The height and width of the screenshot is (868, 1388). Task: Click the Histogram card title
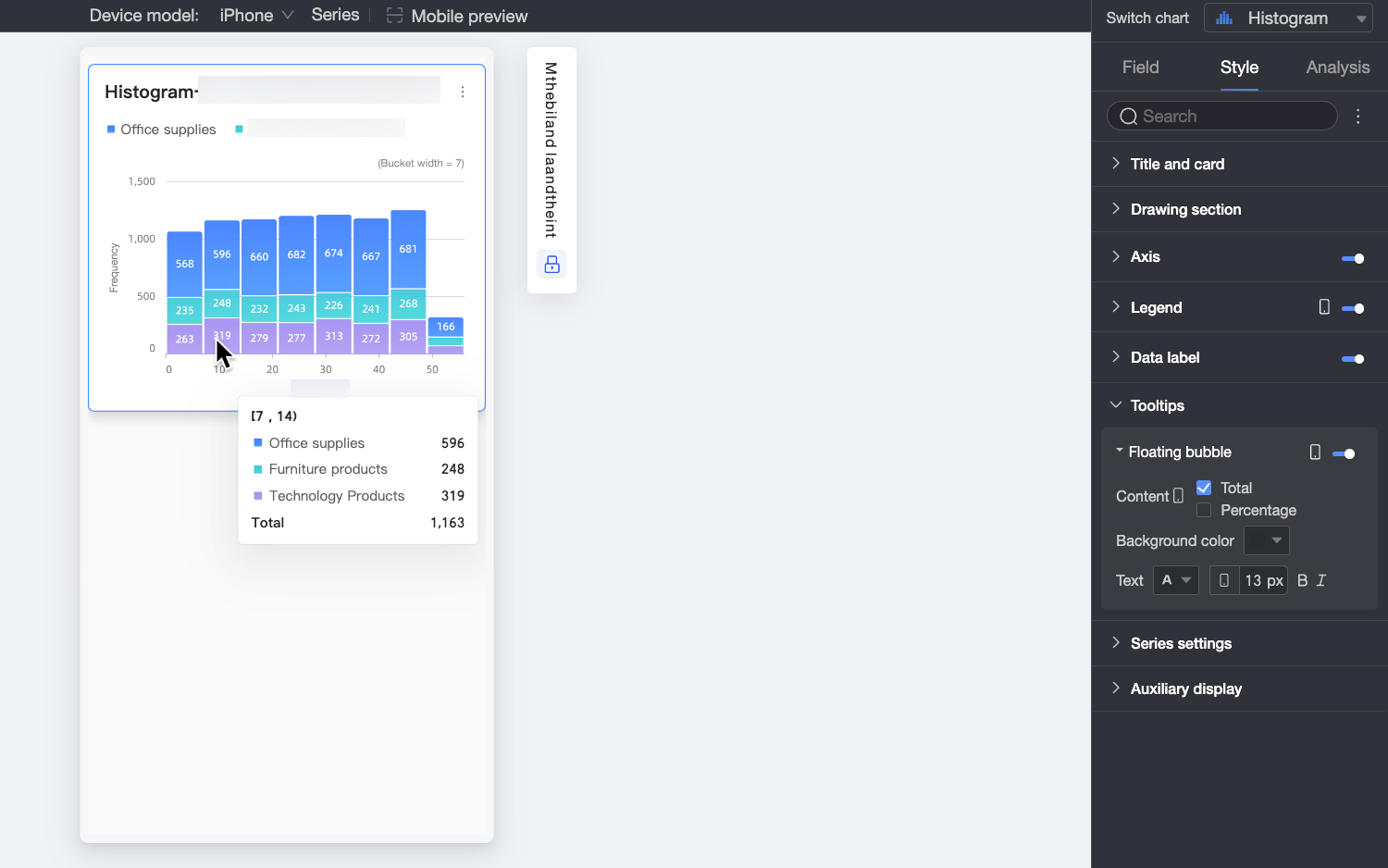coord(151,92)
